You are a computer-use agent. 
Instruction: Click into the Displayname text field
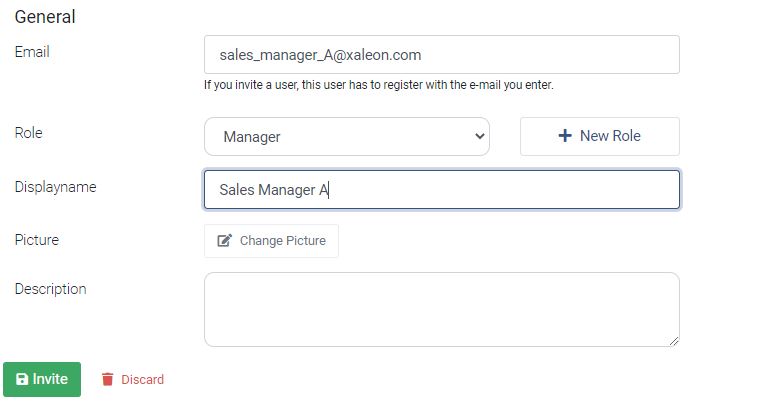(x=441, y=189)
